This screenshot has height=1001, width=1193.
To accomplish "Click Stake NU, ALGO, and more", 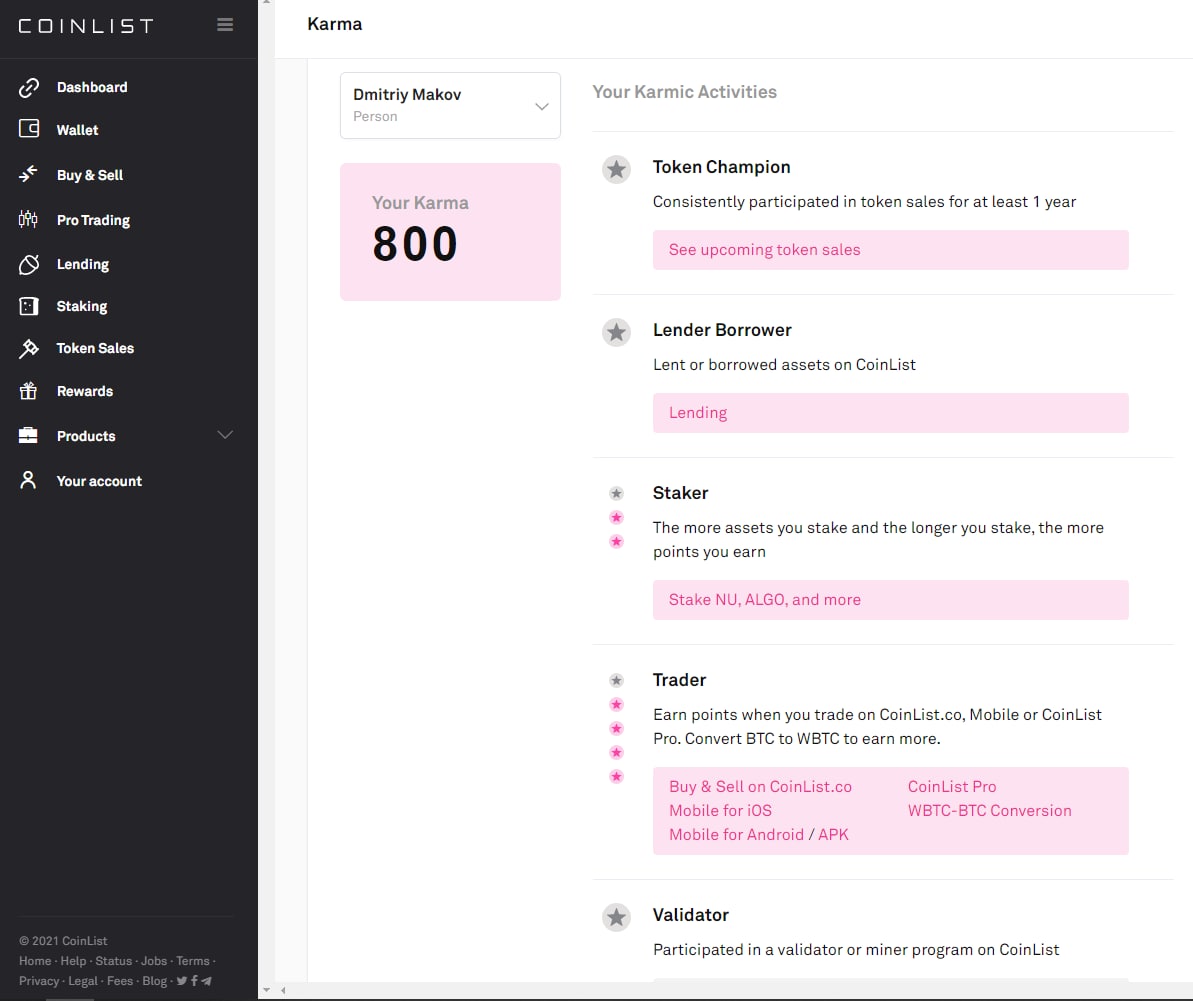I will 765,599.
